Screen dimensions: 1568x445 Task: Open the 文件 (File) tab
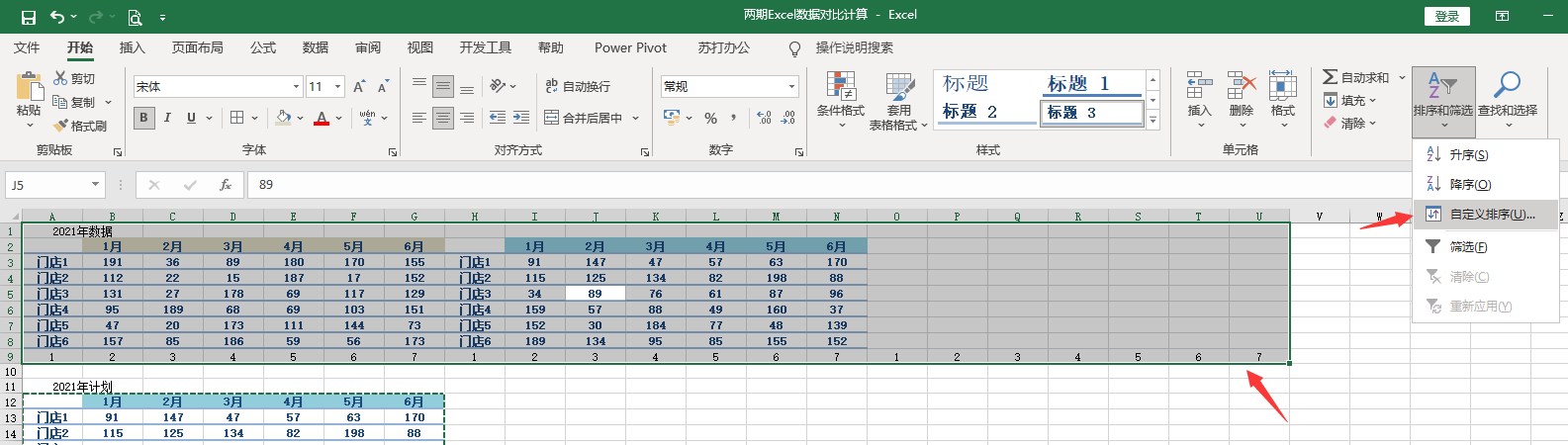(x=27, y=47)
